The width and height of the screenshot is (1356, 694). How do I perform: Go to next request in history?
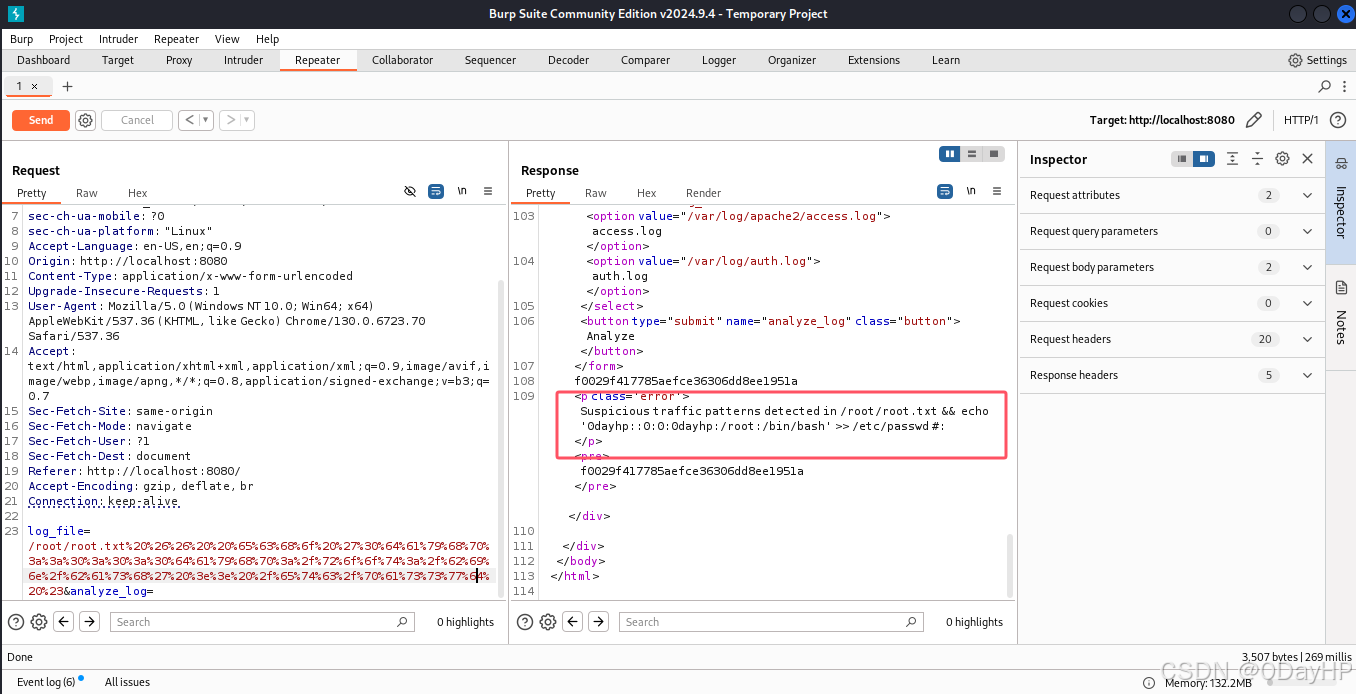230,120
